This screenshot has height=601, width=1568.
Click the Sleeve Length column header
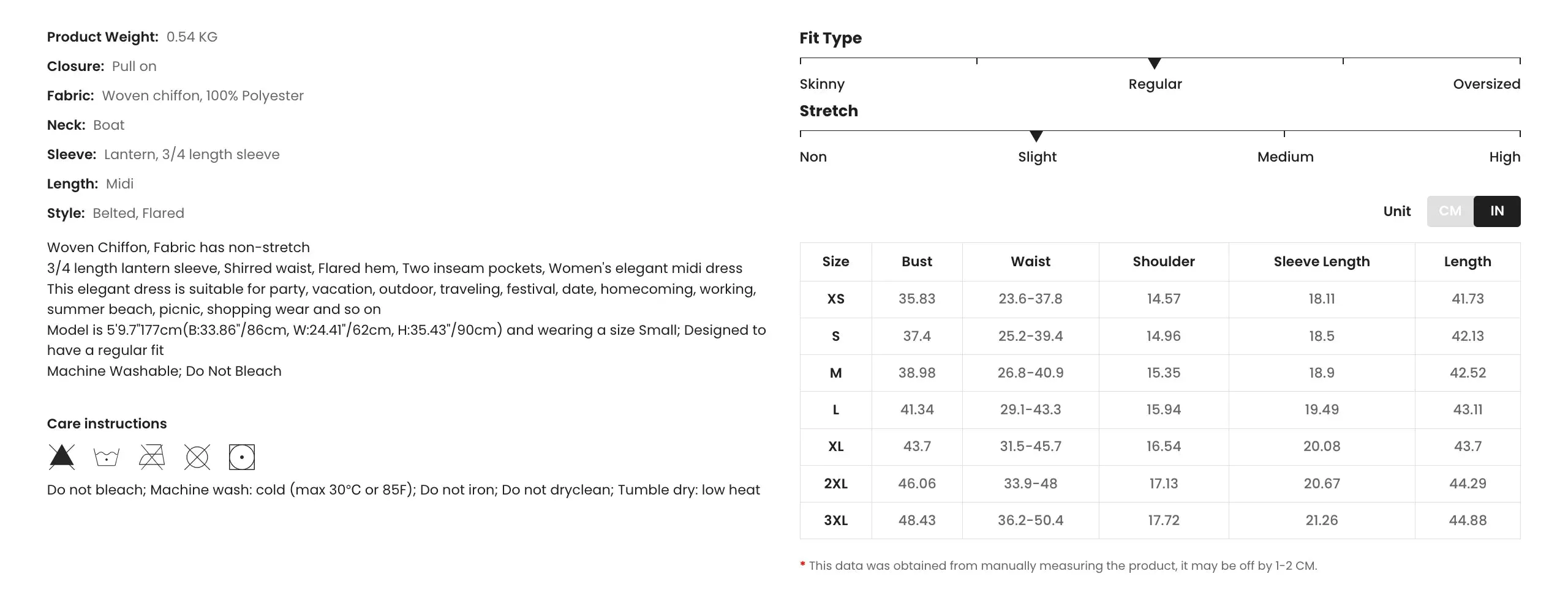pyautogui.click(x=1322, y=261)
